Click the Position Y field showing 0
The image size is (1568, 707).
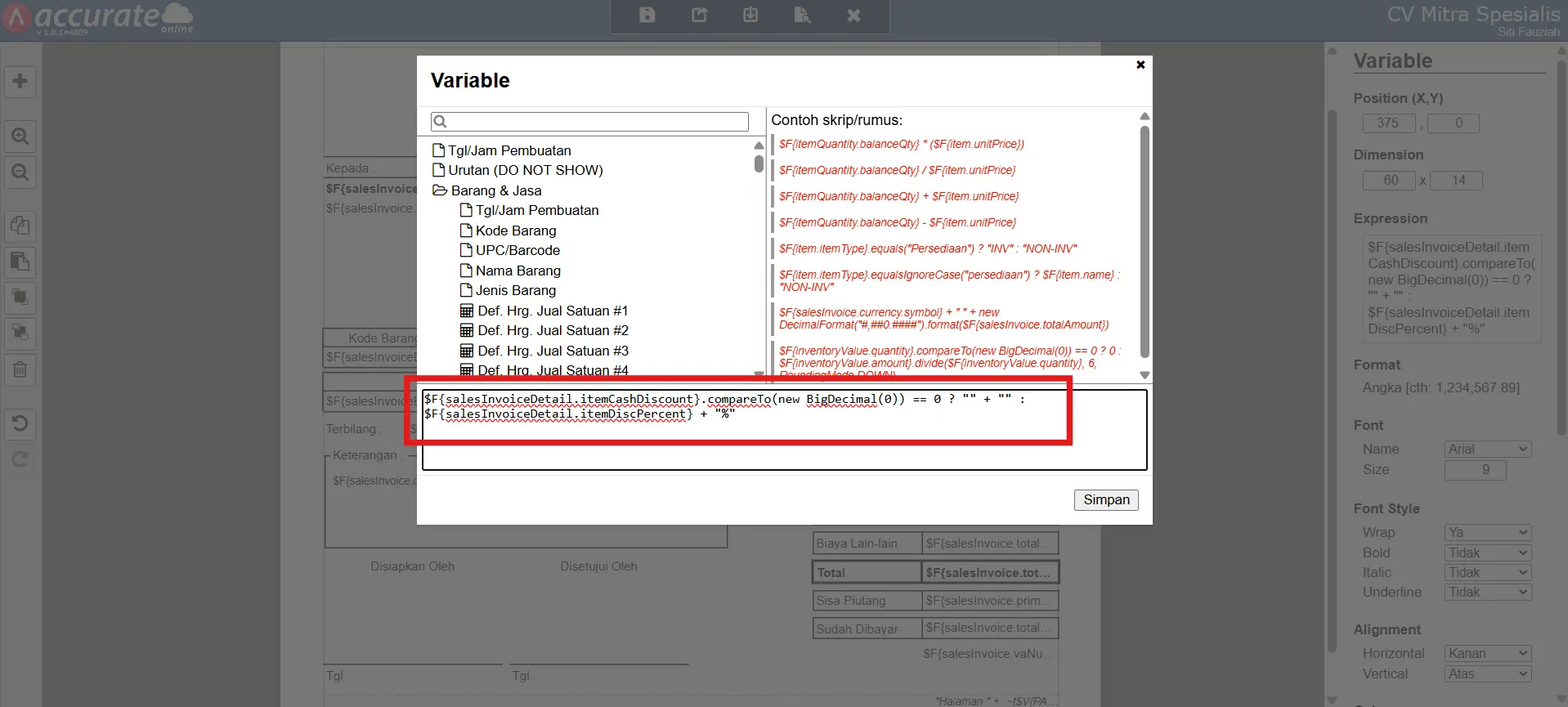[1454, 123]
